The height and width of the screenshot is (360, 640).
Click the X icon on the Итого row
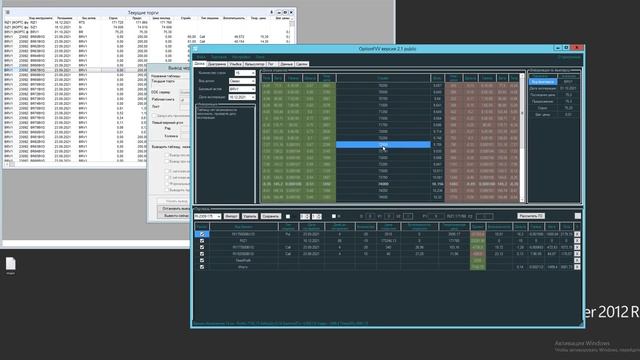point(577,267)
